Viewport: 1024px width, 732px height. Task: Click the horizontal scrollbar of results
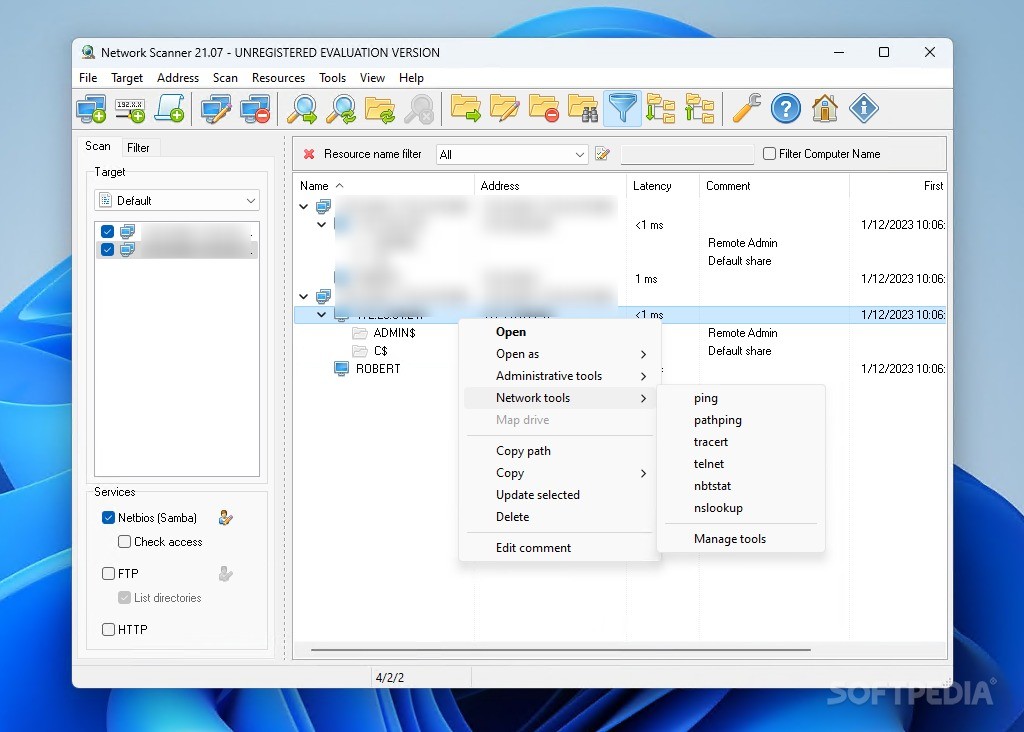(x=561, y=650)
